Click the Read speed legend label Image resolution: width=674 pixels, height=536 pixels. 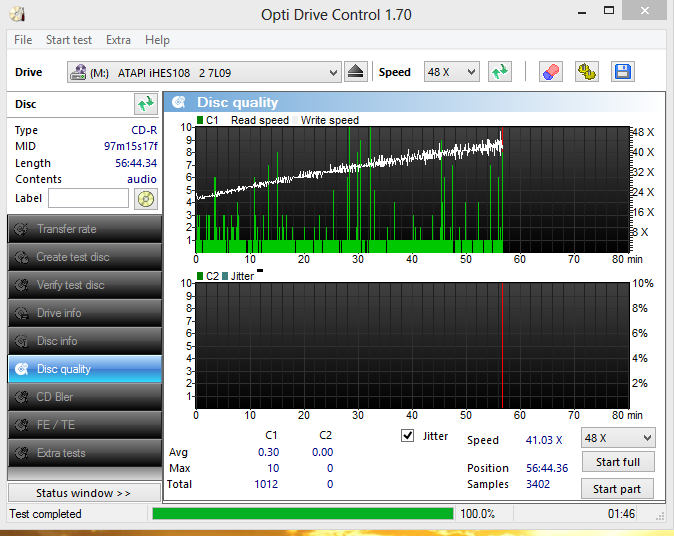260,120
